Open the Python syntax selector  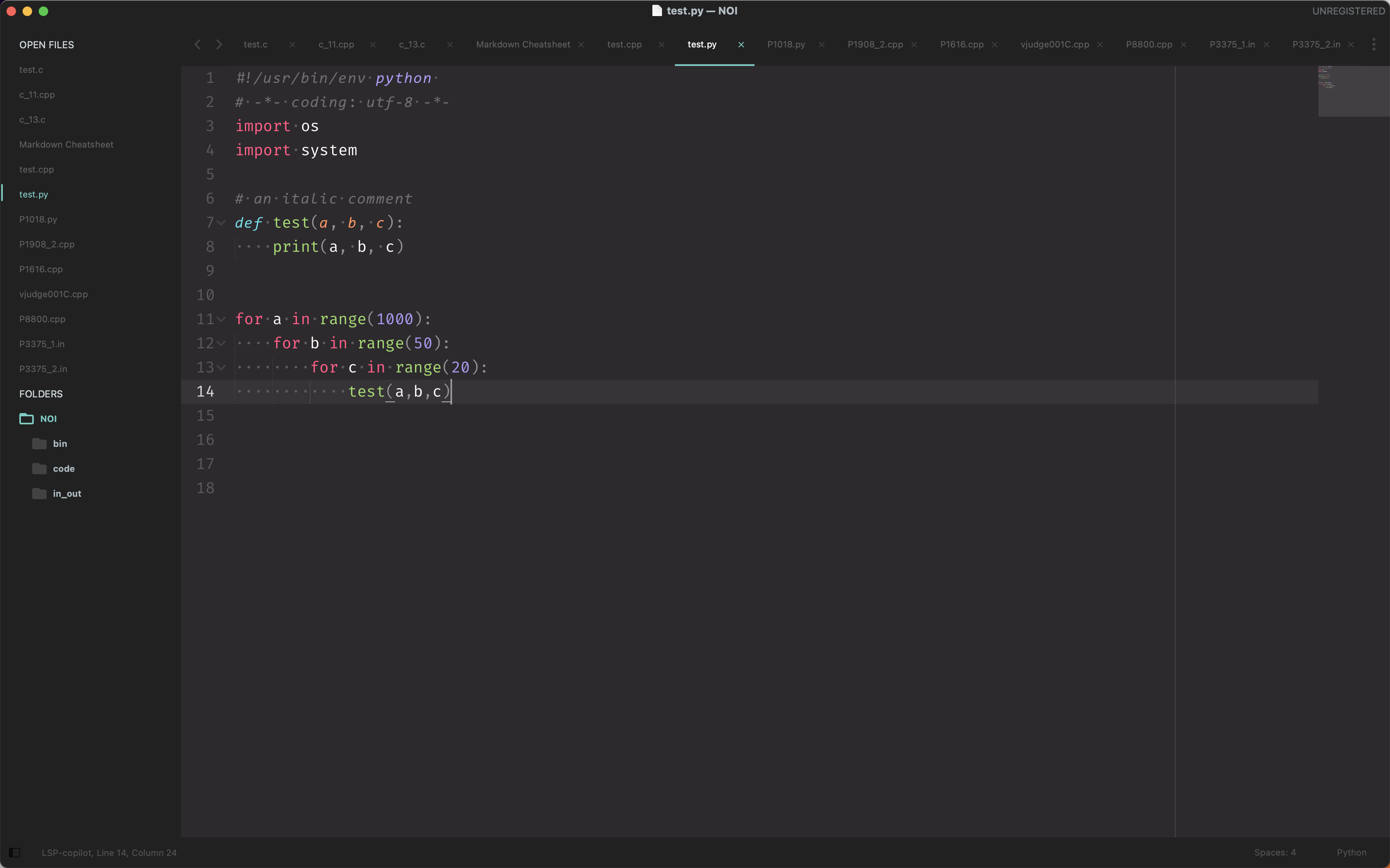[x=1351, y=852]
